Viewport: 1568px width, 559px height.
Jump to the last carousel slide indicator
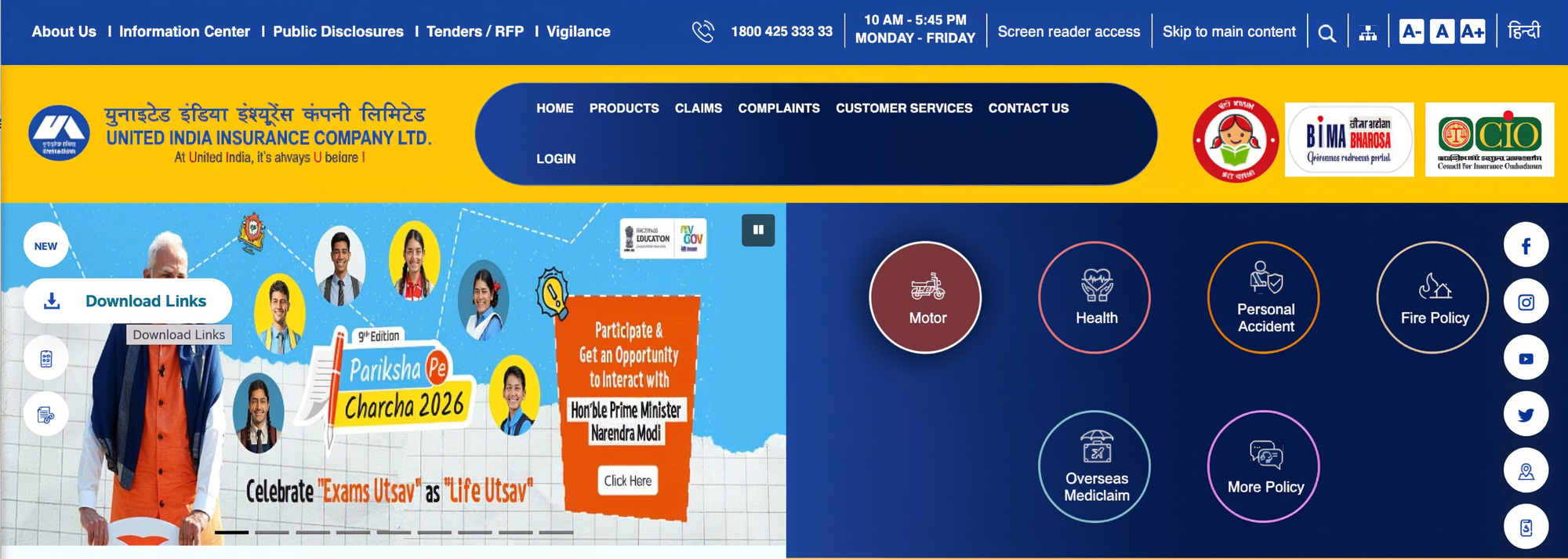pos(557,532)
